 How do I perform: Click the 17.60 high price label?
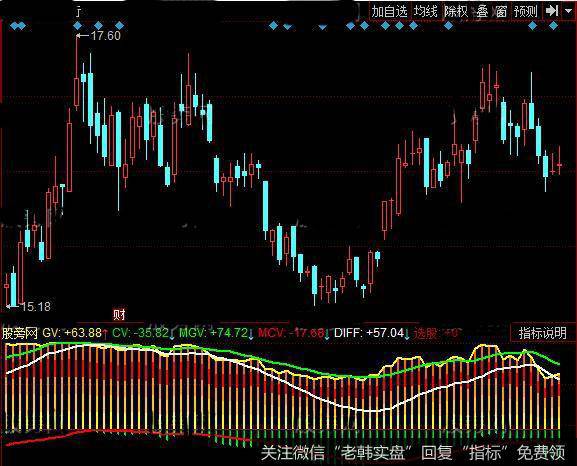(x=105, y=36)
